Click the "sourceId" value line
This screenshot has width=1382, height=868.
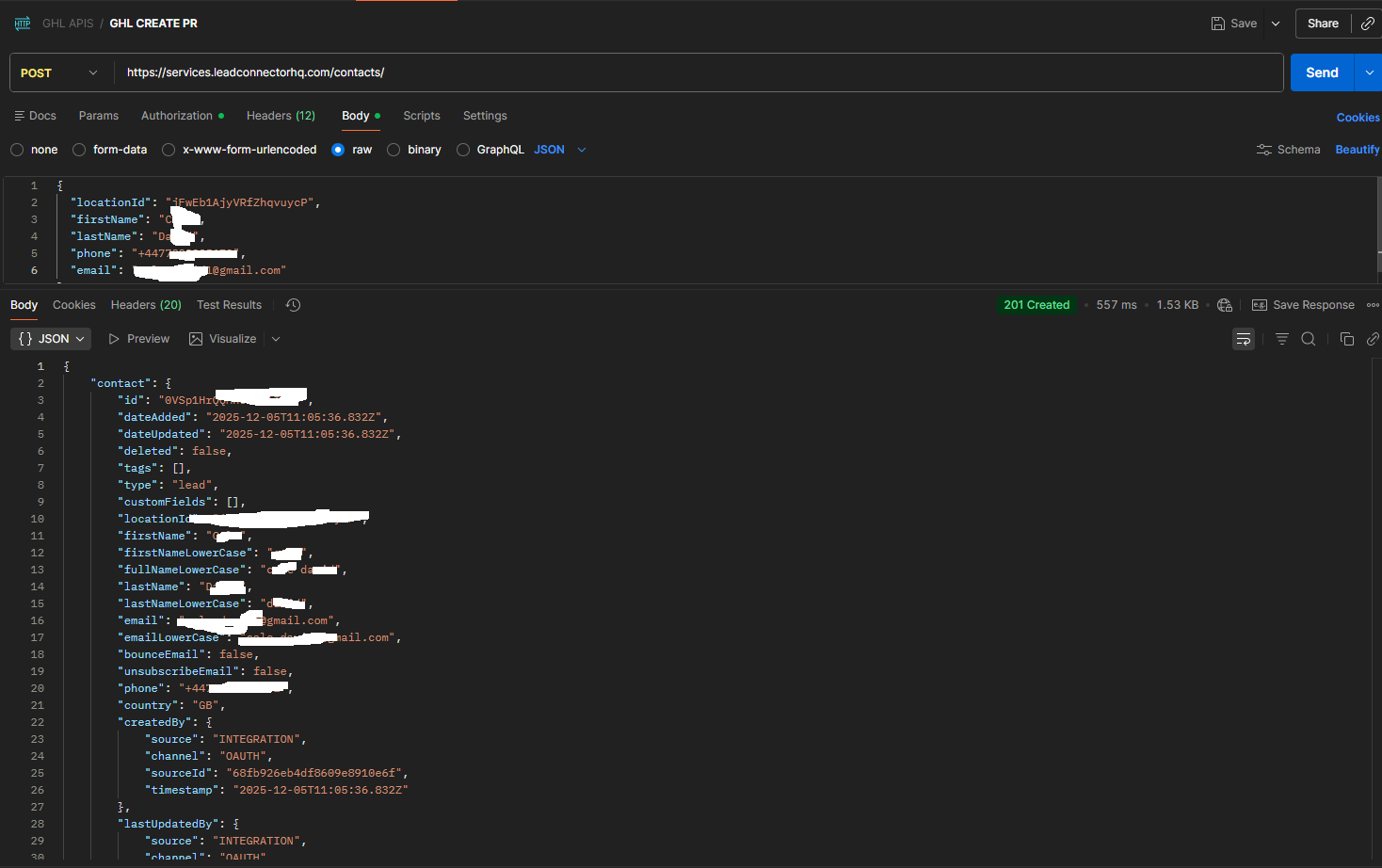pos(277,773)
